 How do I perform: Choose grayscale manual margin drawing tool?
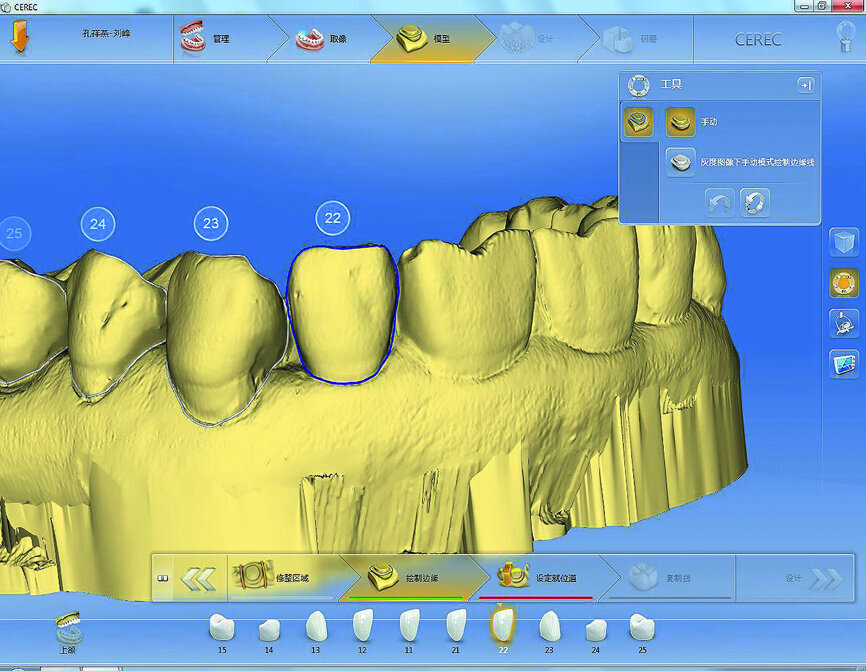point(681,161)
